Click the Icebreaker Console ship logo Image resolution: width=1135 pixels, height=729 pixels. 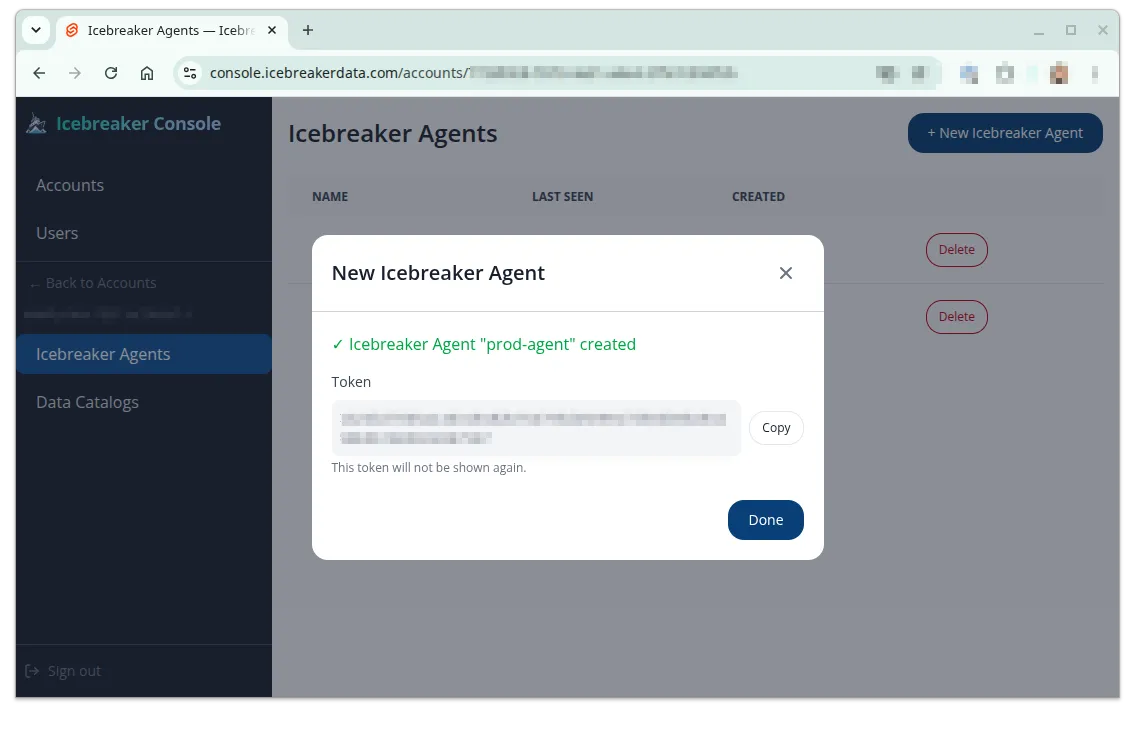(x=36, y=124)
